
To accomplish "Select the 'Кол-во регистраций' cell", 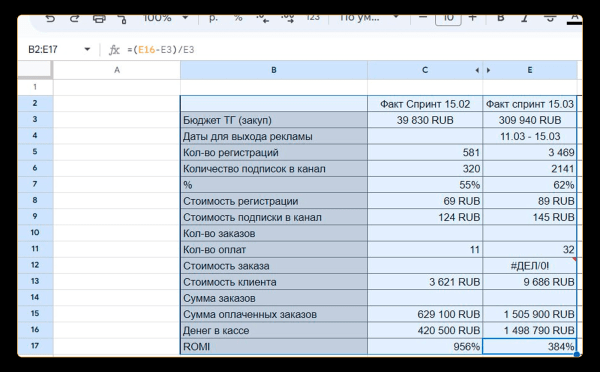I will 274,152.
